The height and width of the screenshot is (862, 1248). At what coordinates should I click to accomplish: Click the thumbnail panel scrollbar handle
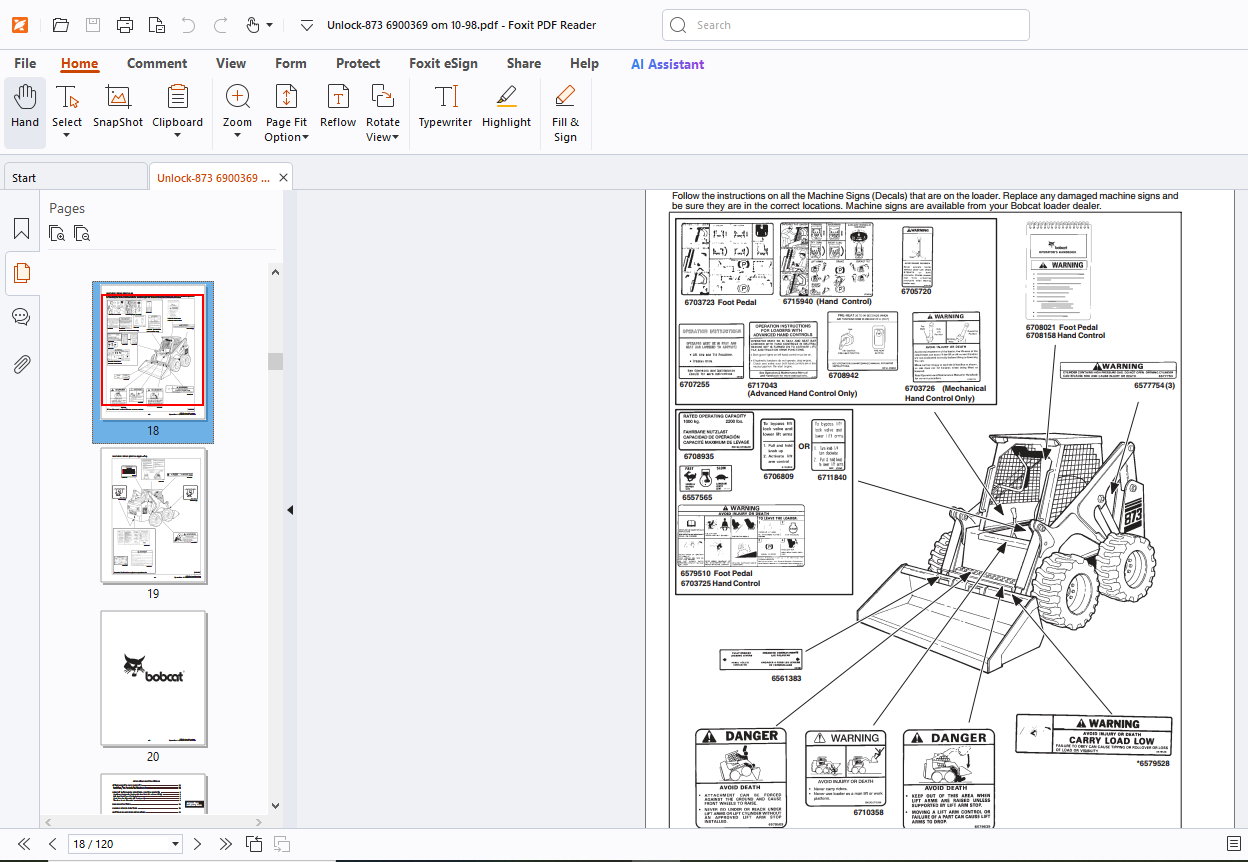(275, 361)
